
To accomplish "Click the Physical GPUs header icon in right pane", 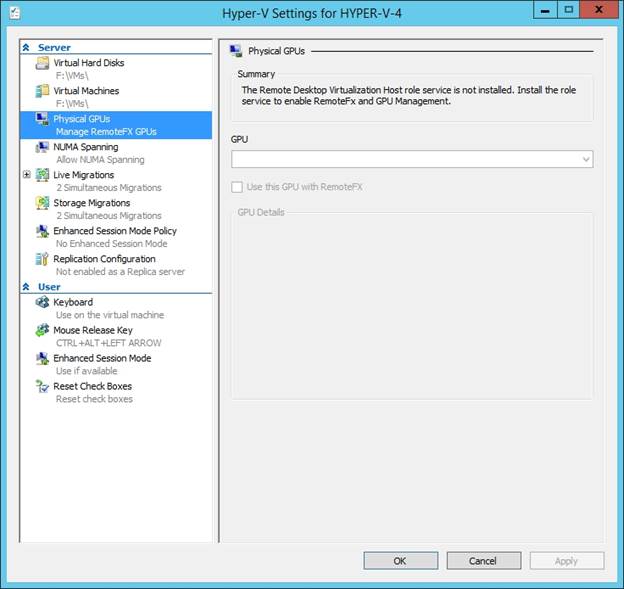I will coord(236,51).
